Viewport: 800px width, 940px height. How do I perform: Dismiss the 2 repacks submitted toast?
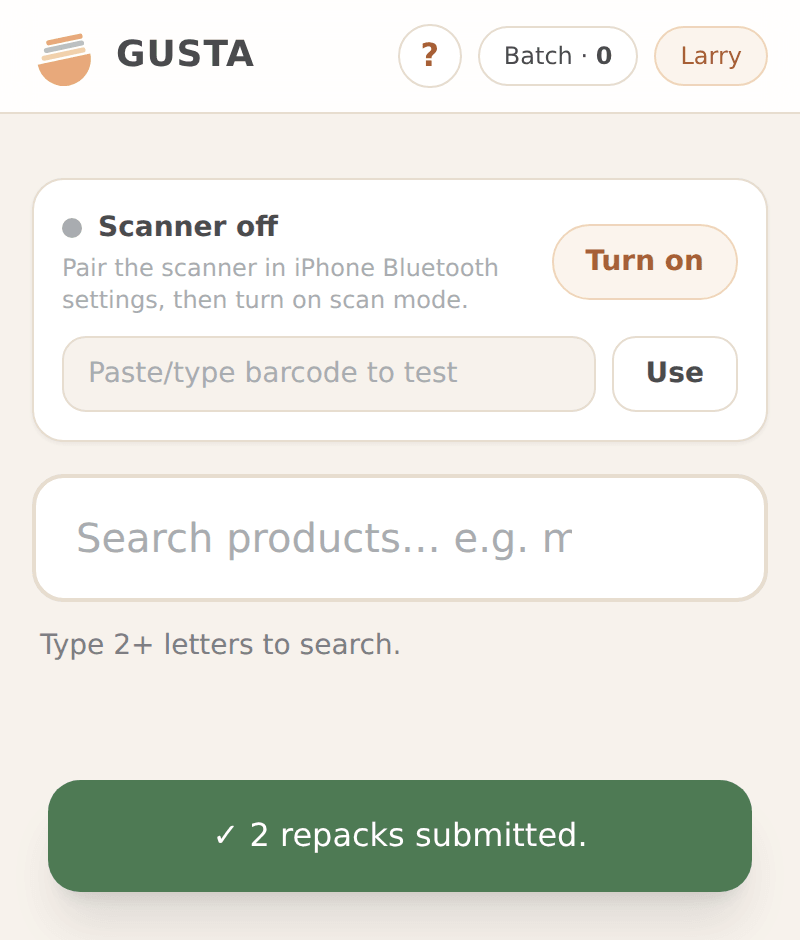click(400, 835)
